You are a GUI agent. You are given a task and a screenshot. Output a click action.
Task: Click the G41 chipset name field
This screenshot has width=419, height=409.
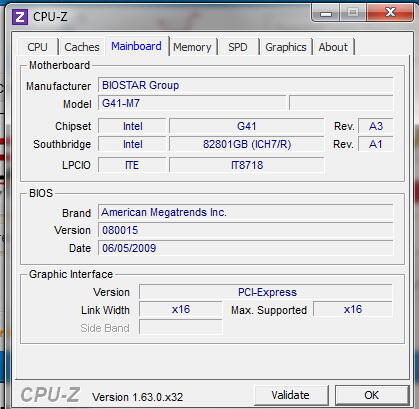[x=246, y=126]
